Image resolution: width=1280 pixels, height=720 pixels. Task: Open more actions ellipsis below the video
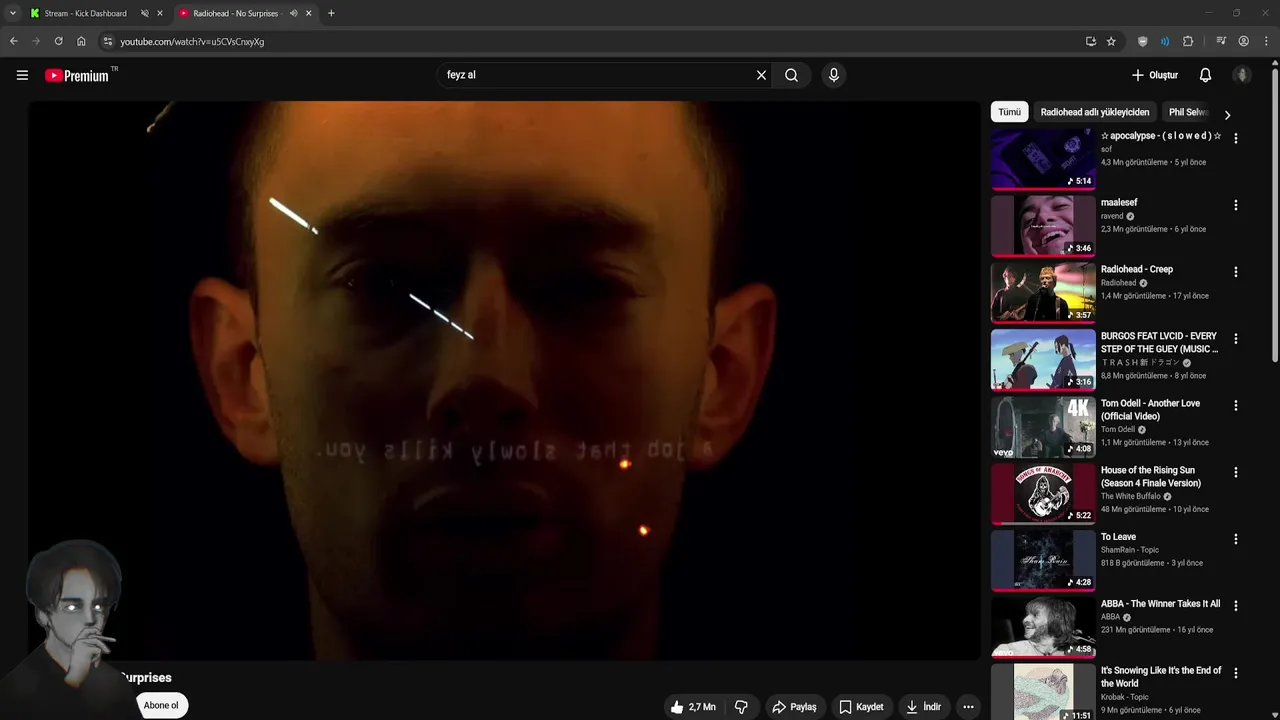(968, 707)
